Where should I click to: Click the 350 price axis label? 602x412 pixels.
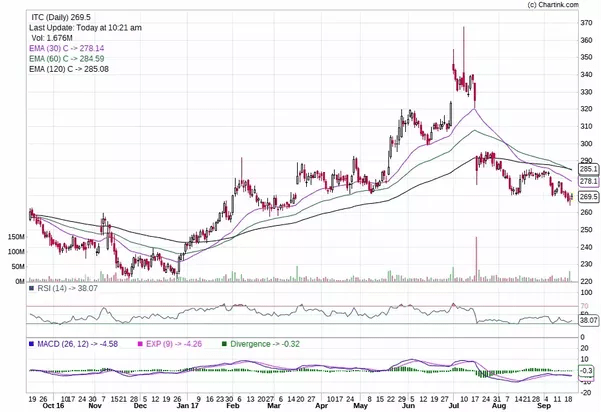pyautogui.click(x=586, y=57)
